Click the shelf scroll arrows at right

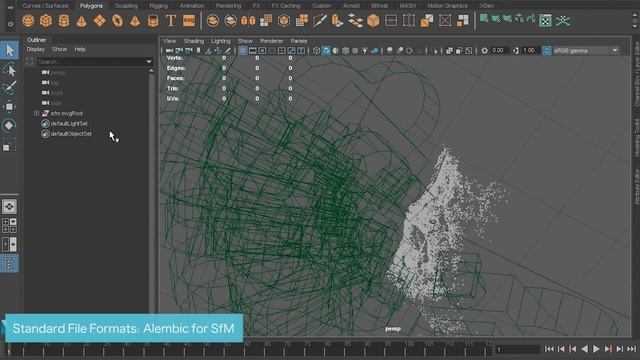(x=635, y=19)
